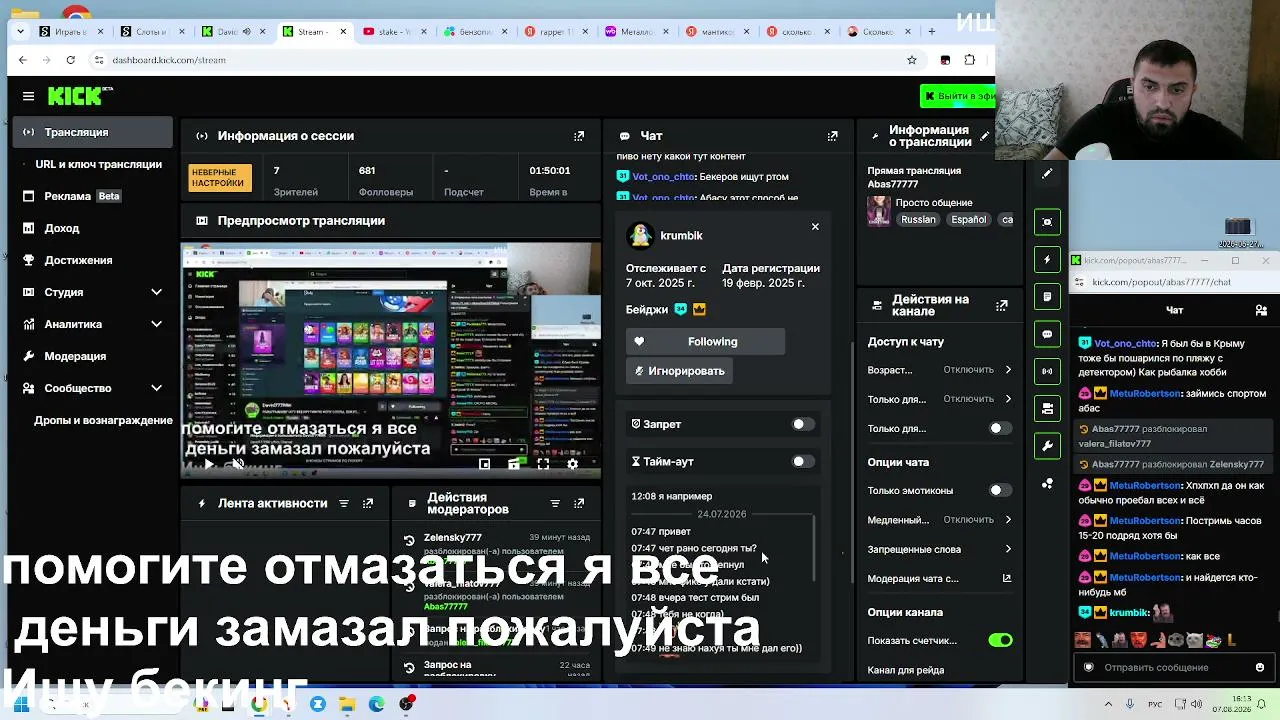Viewport: 1280px width, 720px height.
Task: Toggle the activity feed lightning widget
Action: (1047, 259)
